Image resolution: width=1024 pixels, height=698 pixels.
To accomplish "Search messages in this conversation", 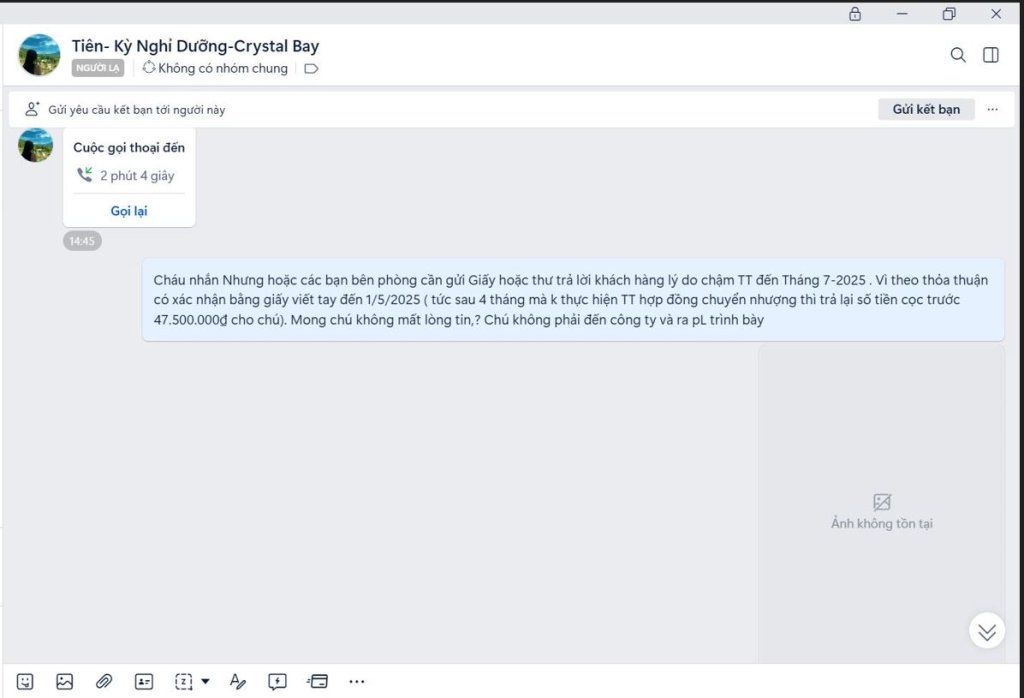I will pos(958,55).
